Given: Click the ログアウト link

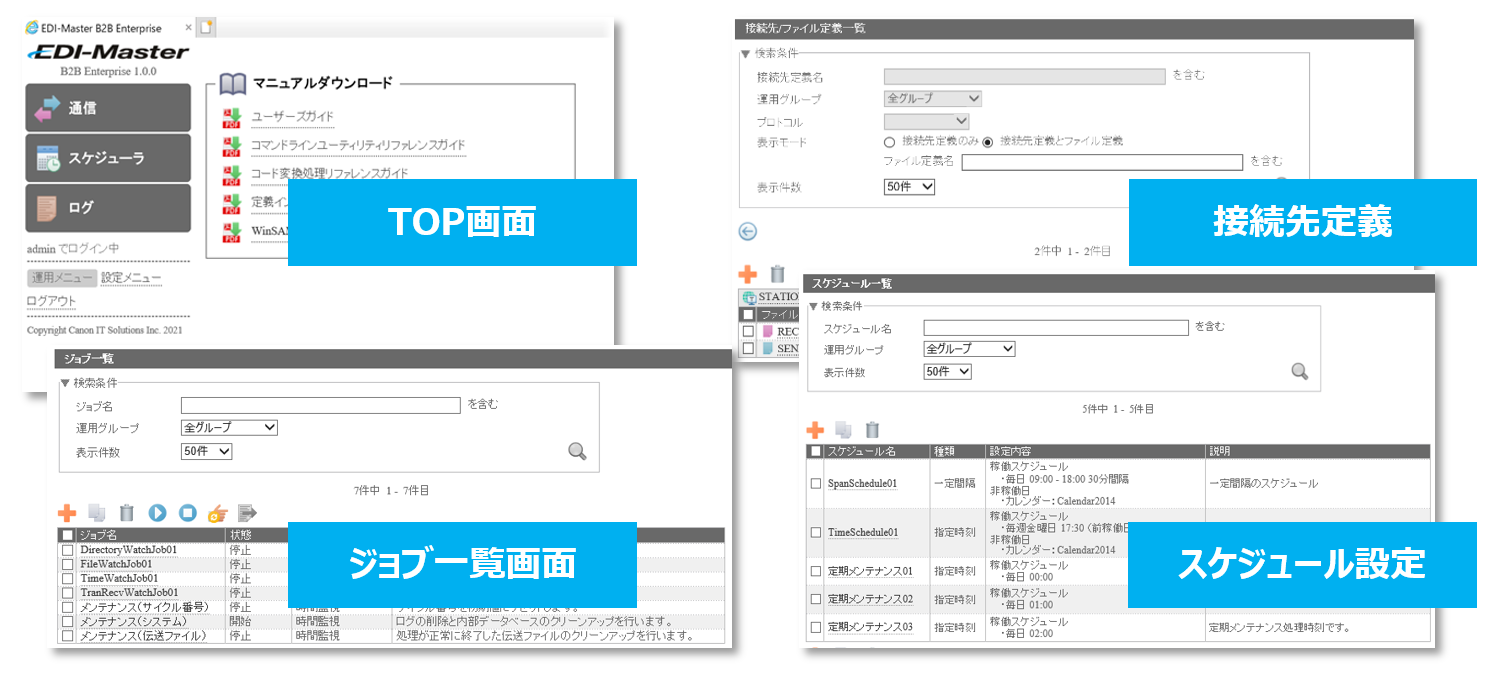Looking at the screenshot, I should click(51, 301).
